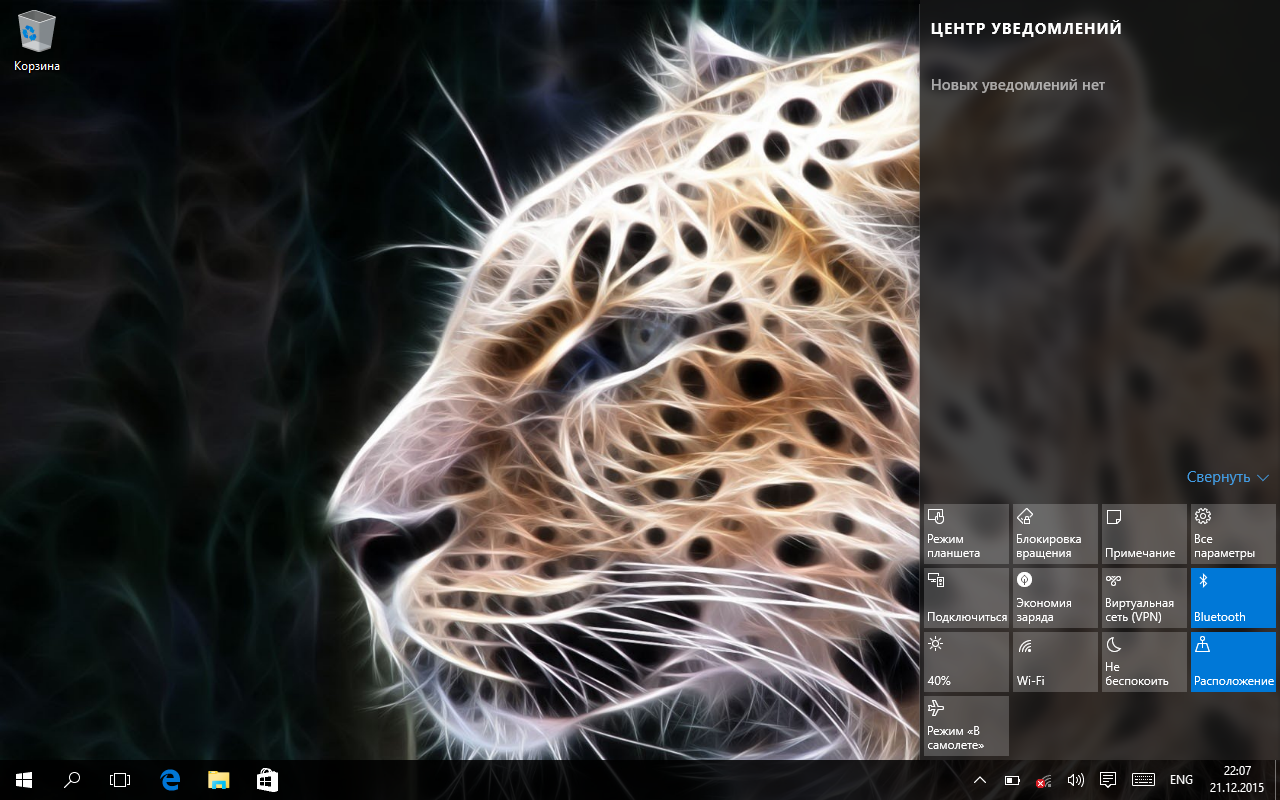
Task: Open Все параметры (All settings) tile
Action: click(1233, 534)
